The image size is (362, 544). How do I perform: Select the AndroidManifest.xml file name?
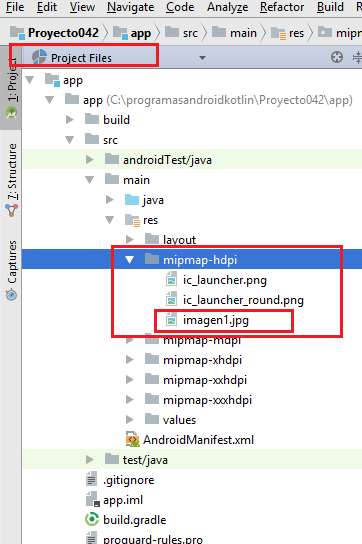(x=199, y=440)
